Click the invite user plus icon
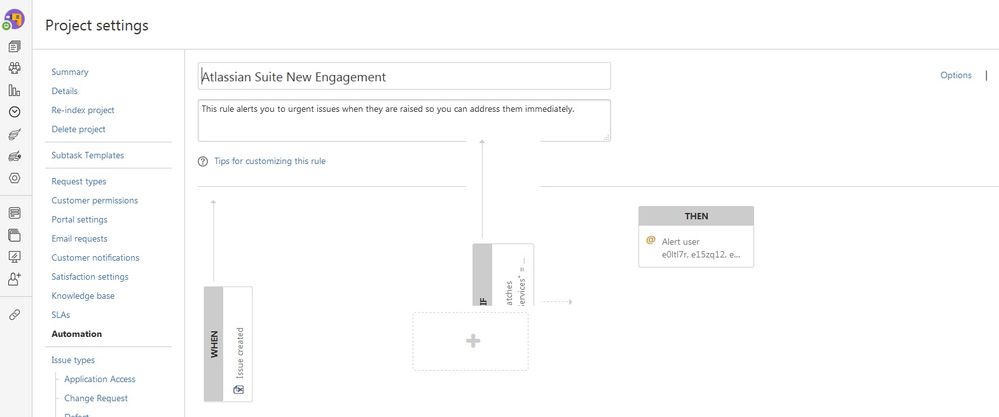This screenshot has height=417, width=999. (x=15, y=278)
